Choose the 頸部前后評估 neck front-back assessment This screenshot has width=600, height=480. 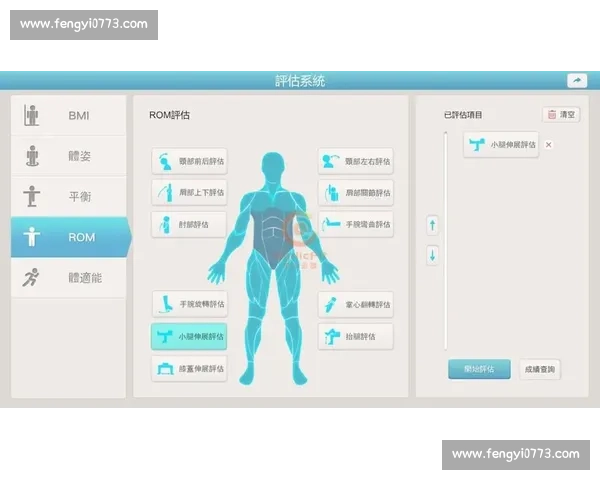point(189,161)
